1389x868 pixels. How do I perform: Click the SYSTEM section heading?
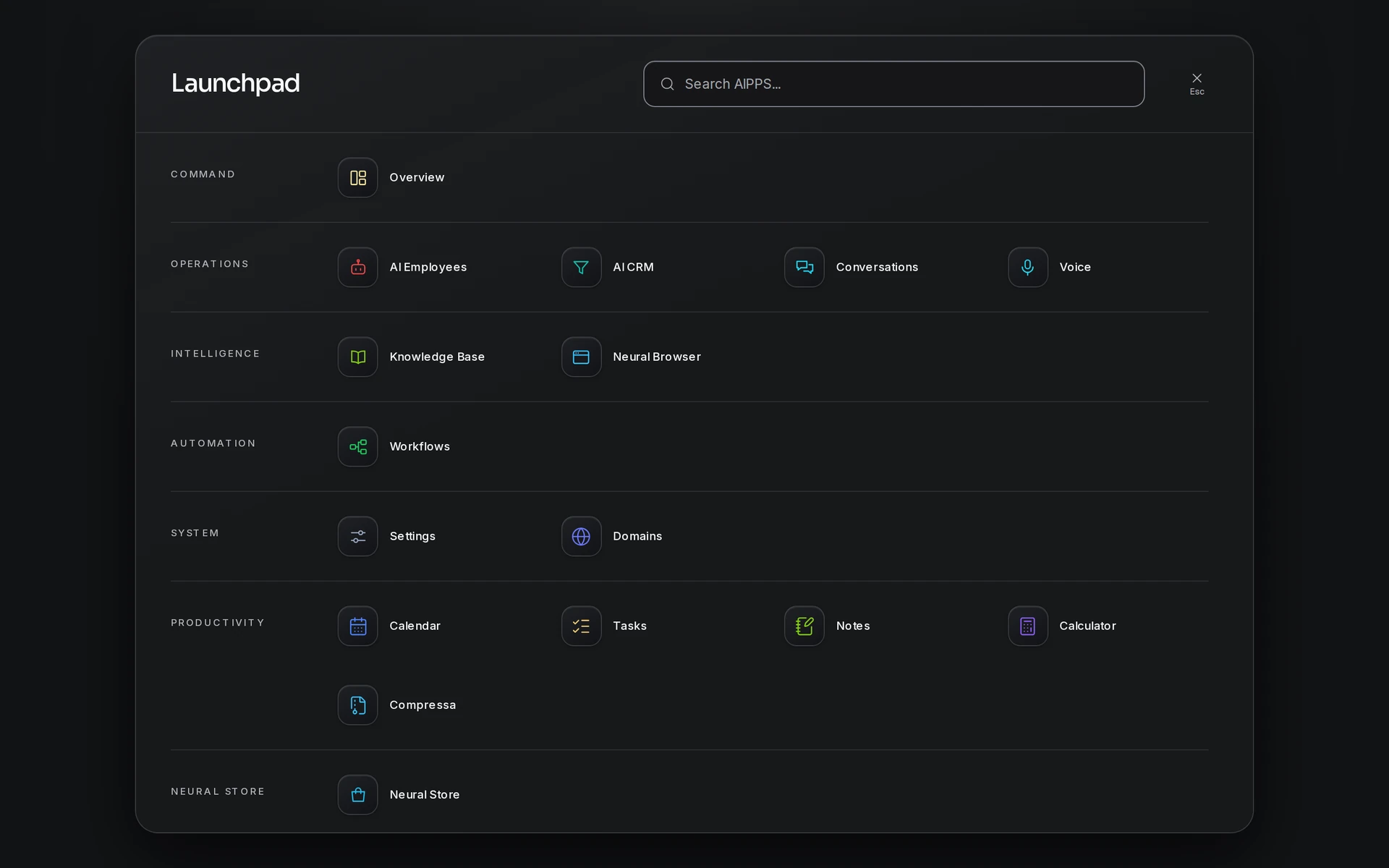(x=195, y=533)
